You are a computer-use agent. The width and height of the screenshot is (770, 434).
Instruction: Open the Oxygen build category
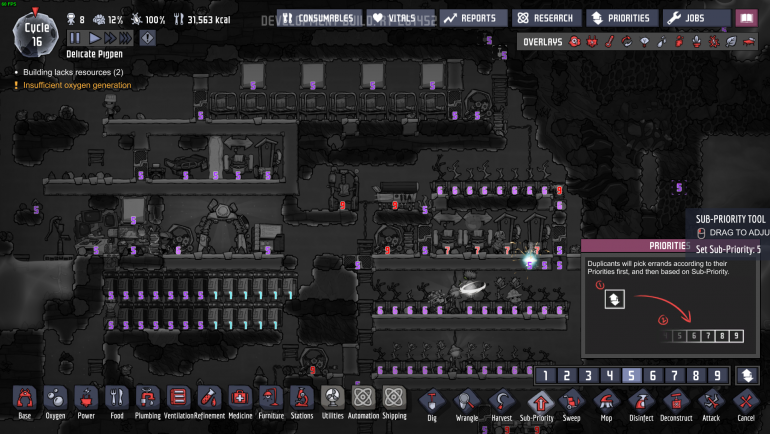tap(55, 403)
